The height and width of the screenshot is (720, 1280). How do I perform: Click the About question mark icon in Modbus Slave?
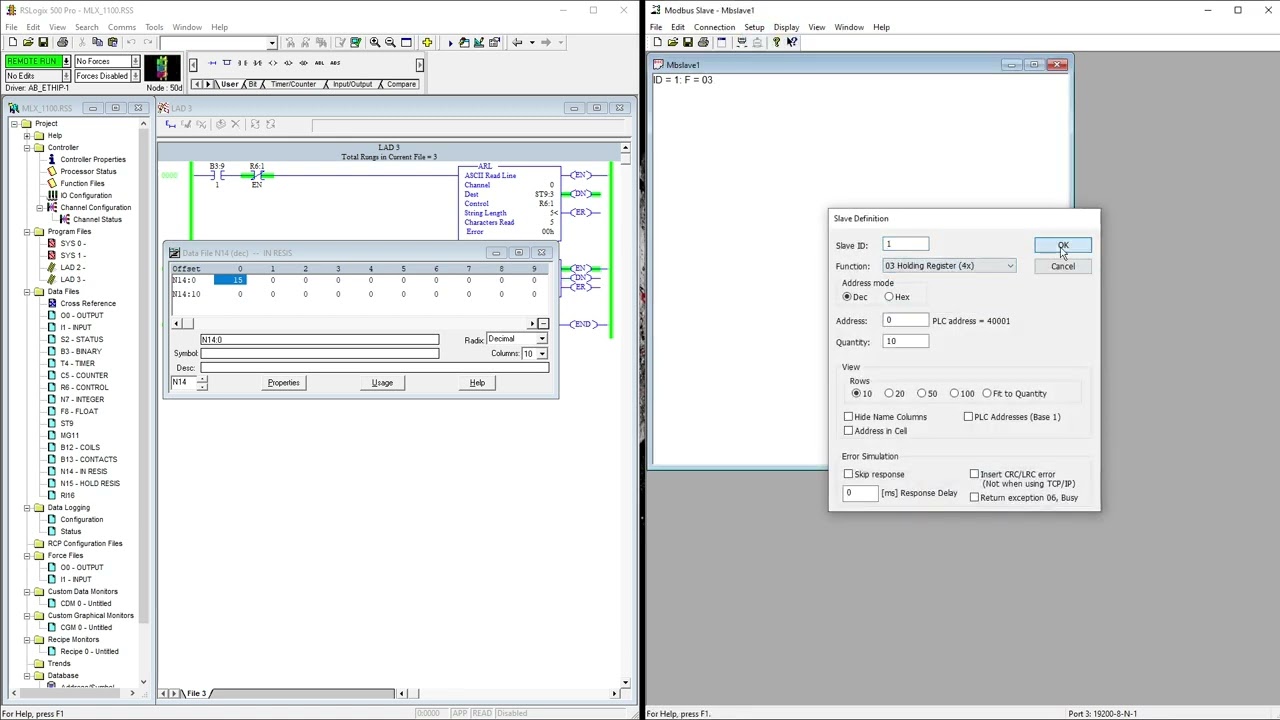(x=776, y=42)
